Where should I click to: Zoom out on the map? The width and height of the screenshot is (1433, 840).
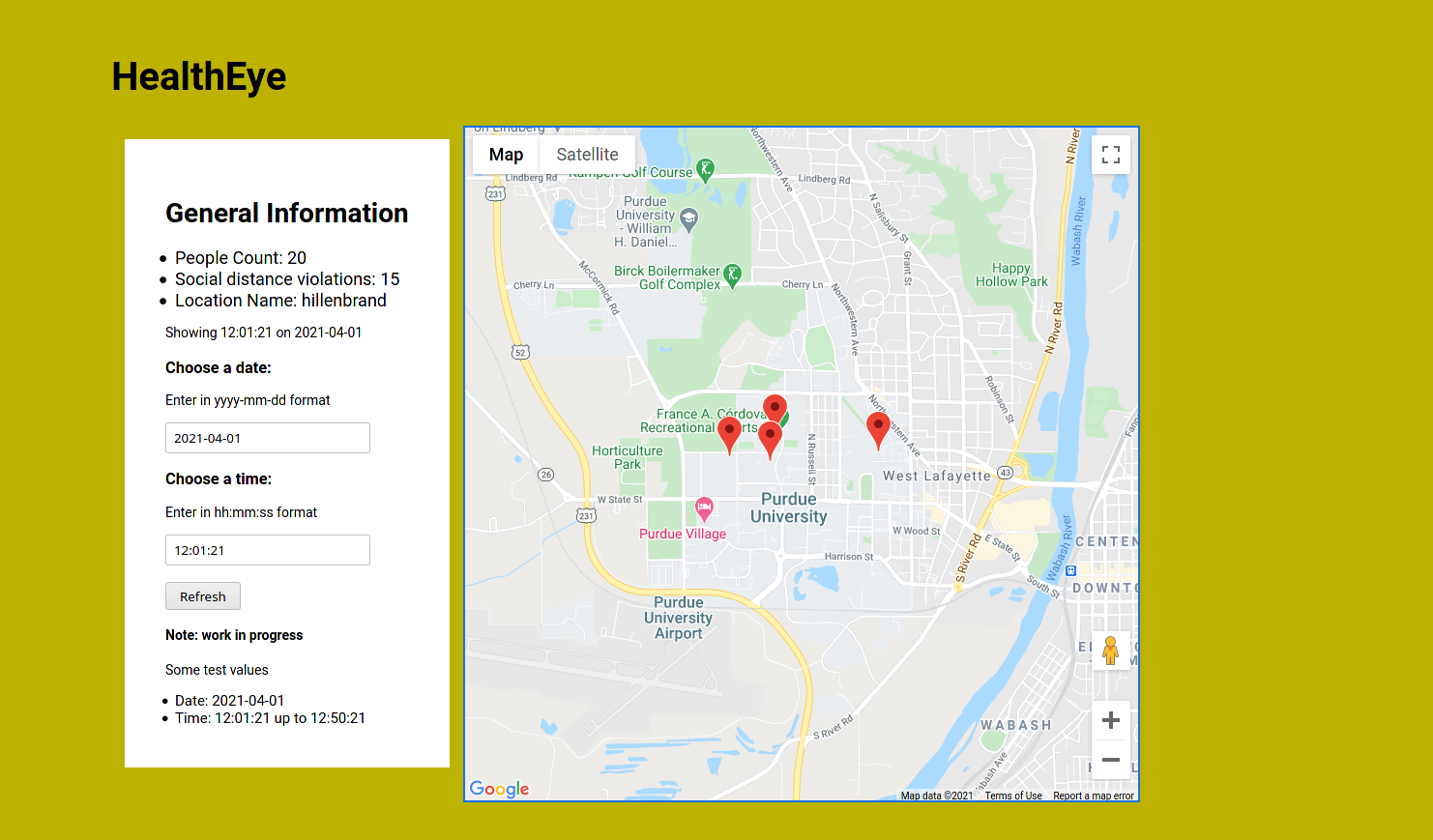point(1111,760)
